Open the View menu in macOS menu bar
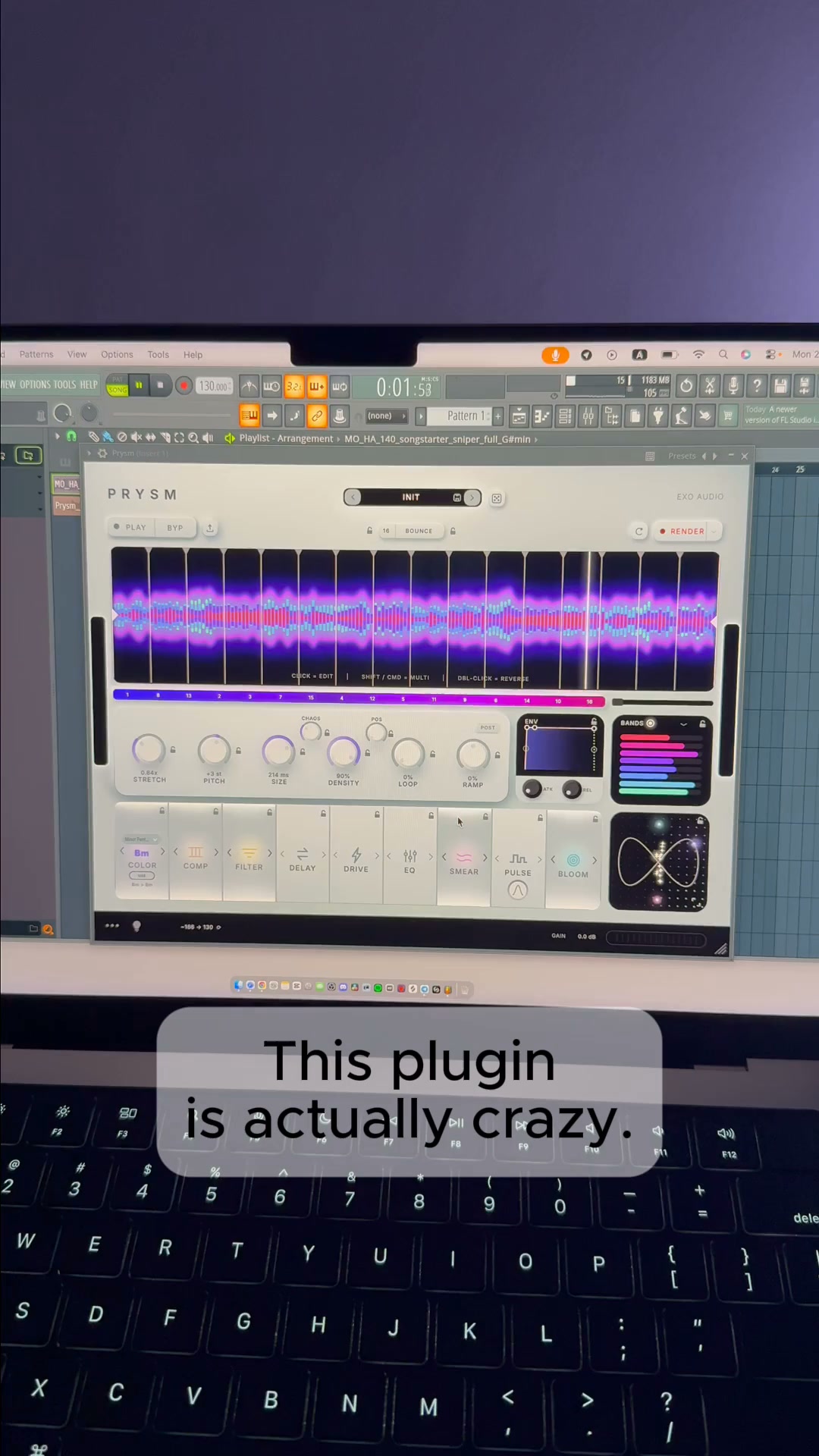 (77, 354)
